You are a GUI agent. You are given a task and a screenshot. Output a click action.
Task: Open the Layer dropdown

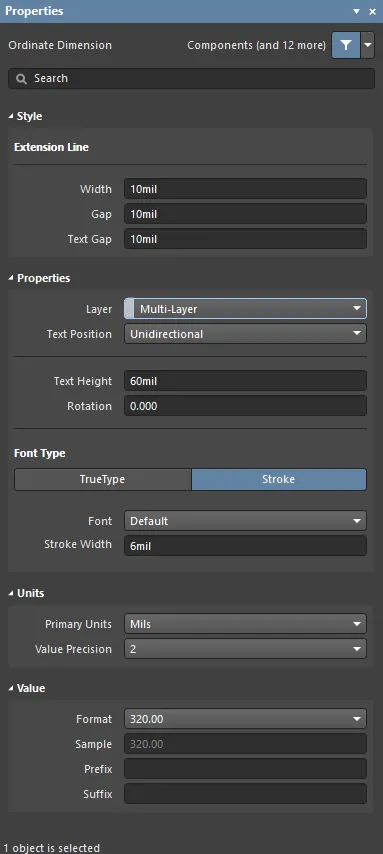[245, 309]
